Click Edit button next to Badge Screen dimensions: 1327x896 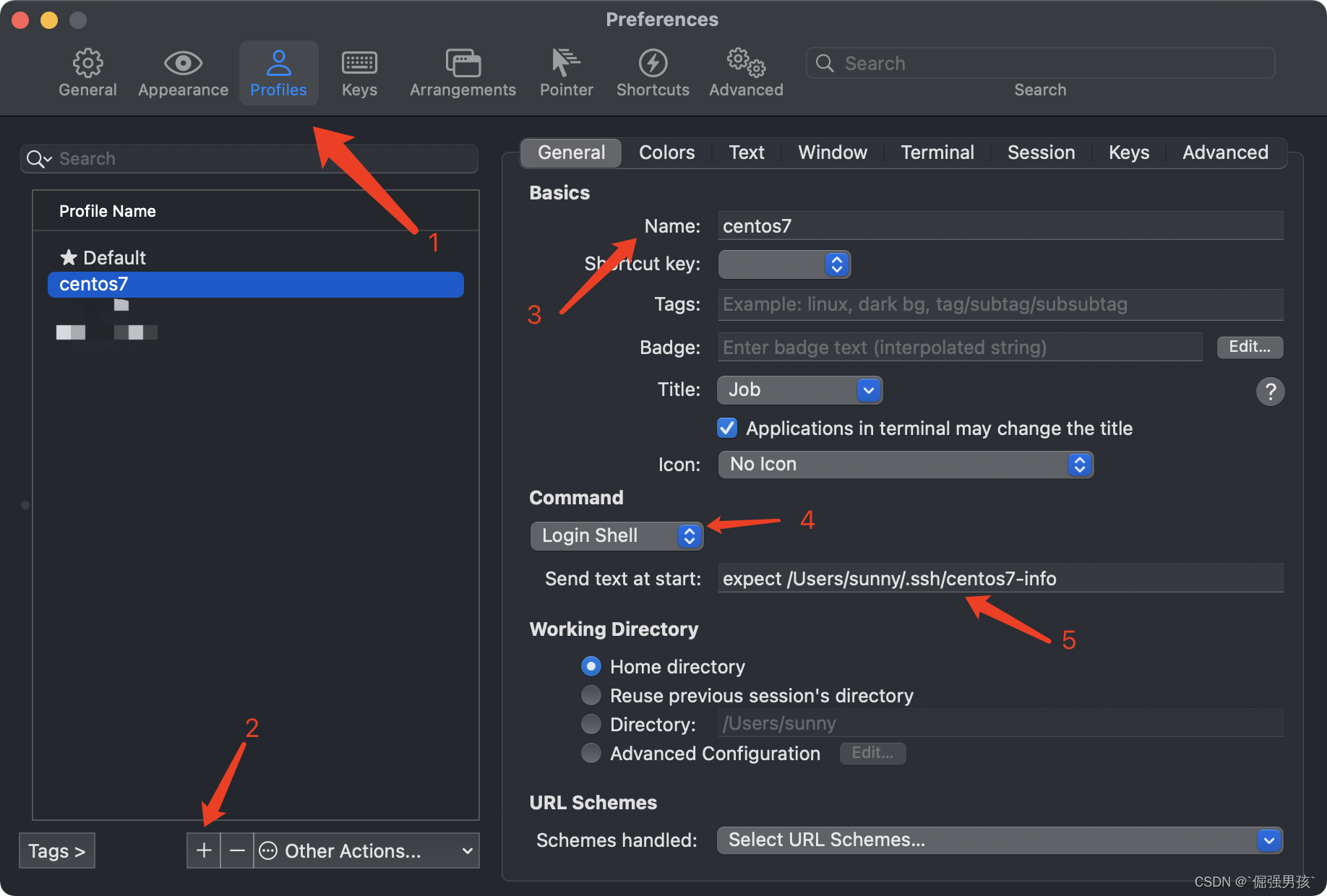pos(1249,347)
